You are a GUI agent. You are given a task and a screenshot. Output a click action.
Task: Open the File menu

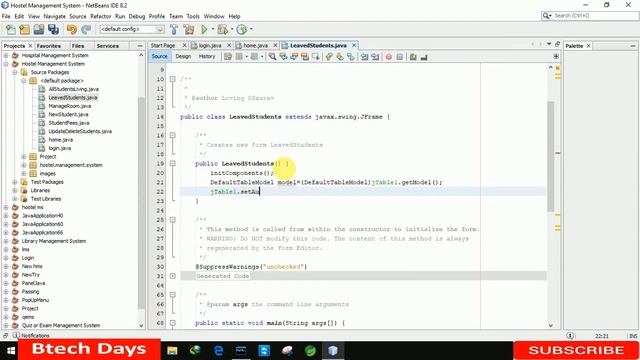click(x=6, y=16)
